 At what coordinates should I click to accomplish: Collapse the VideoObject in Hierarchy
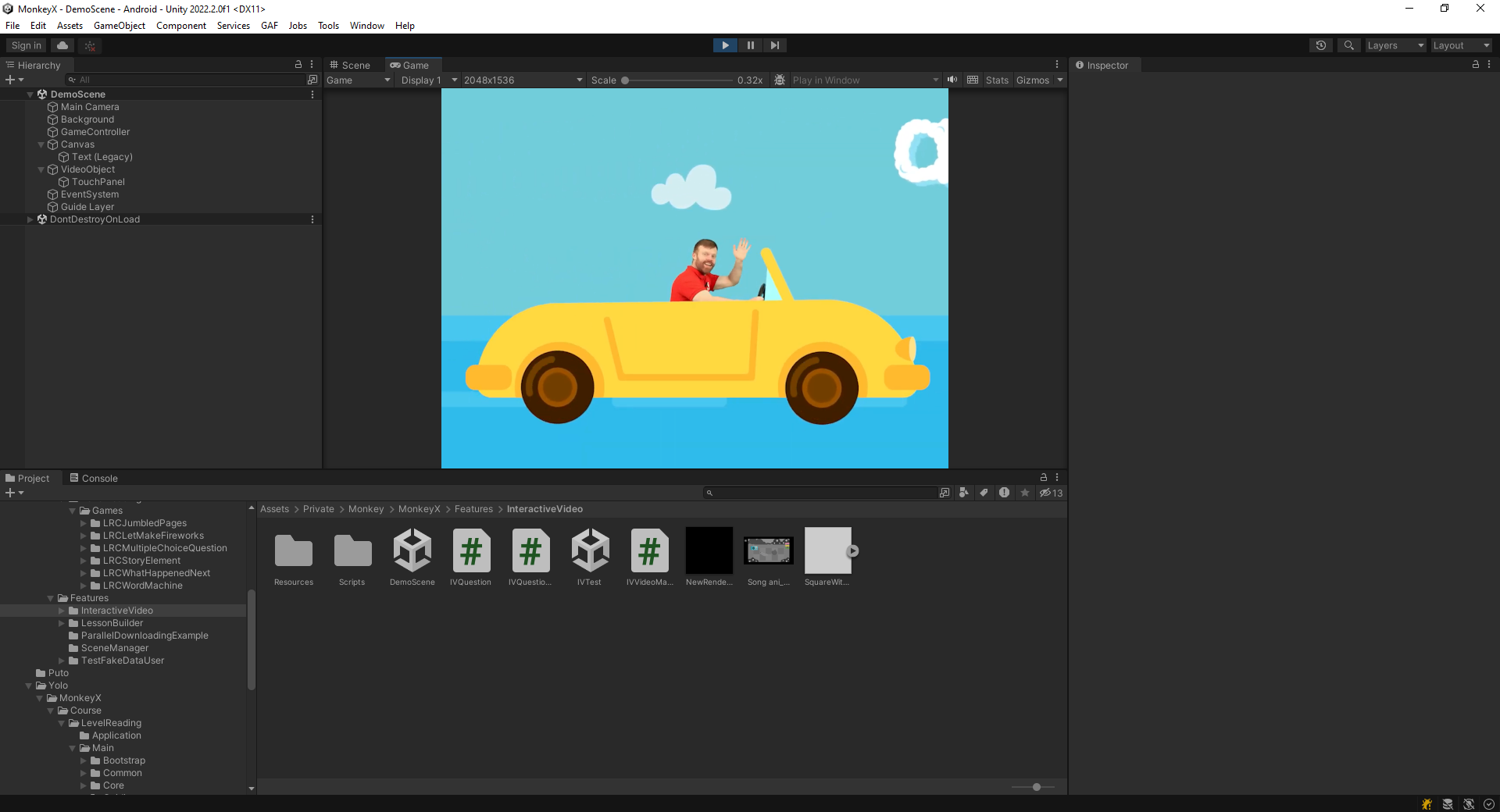[x=41, y=169]
